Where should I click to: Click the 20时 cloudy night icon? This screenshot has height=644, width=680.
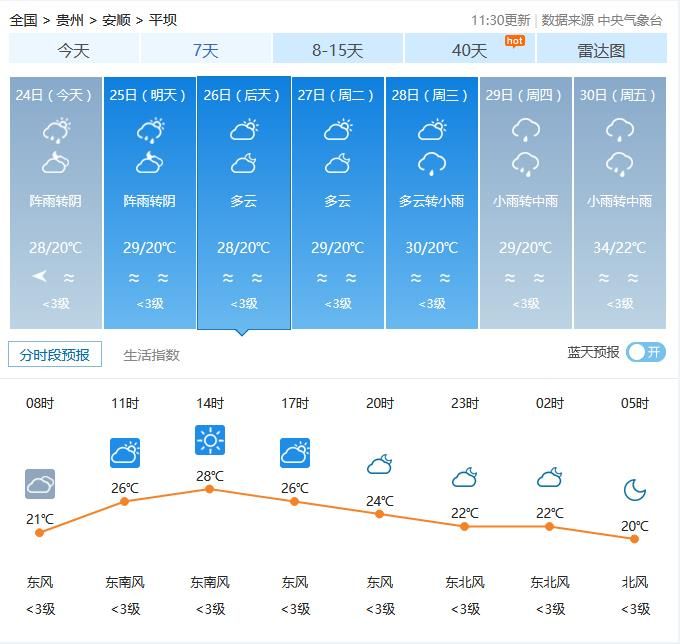click(379, 464)
